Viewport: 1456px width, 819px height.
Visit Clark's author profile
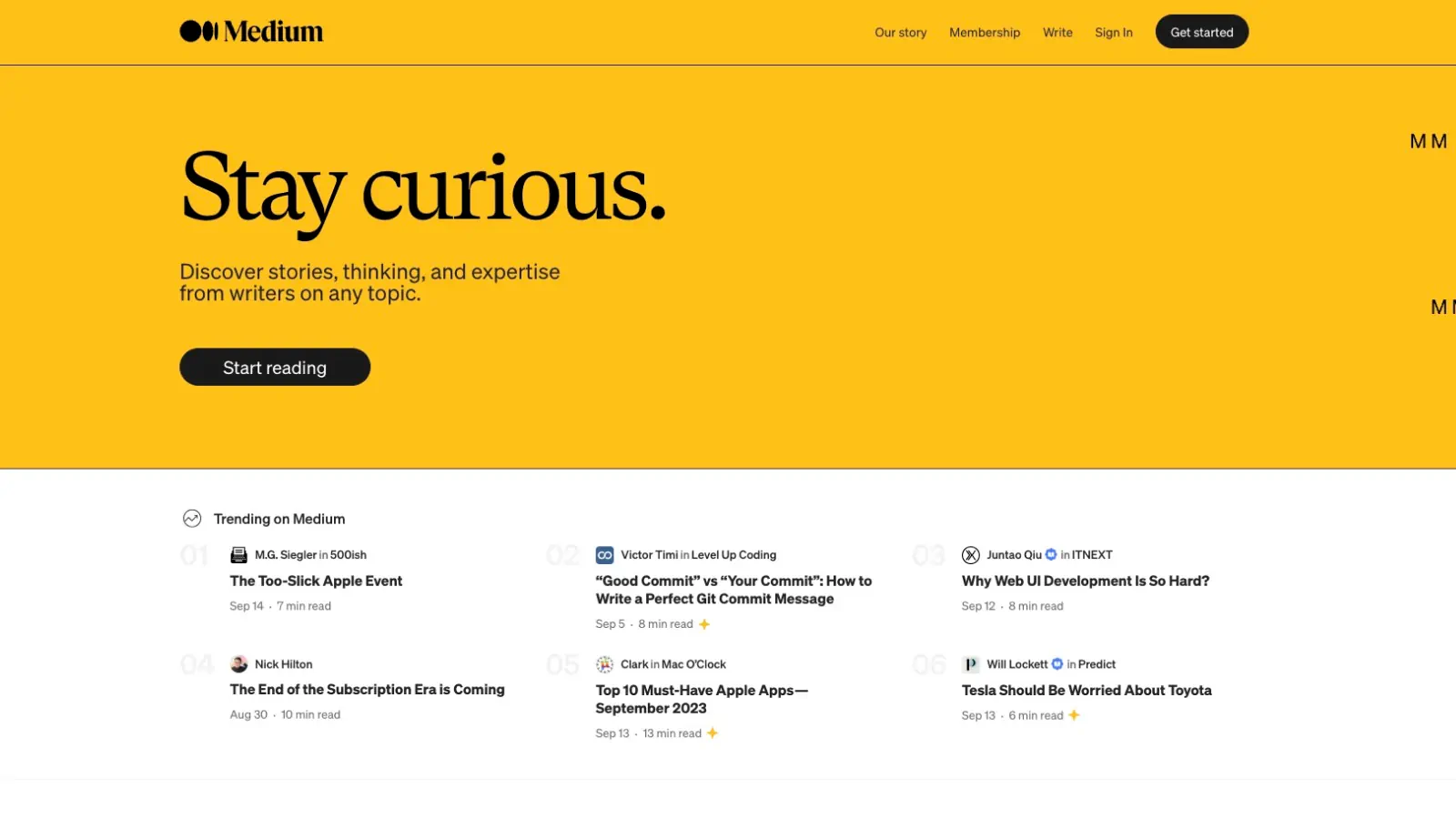pyautogui.click(x=634, y=664)
